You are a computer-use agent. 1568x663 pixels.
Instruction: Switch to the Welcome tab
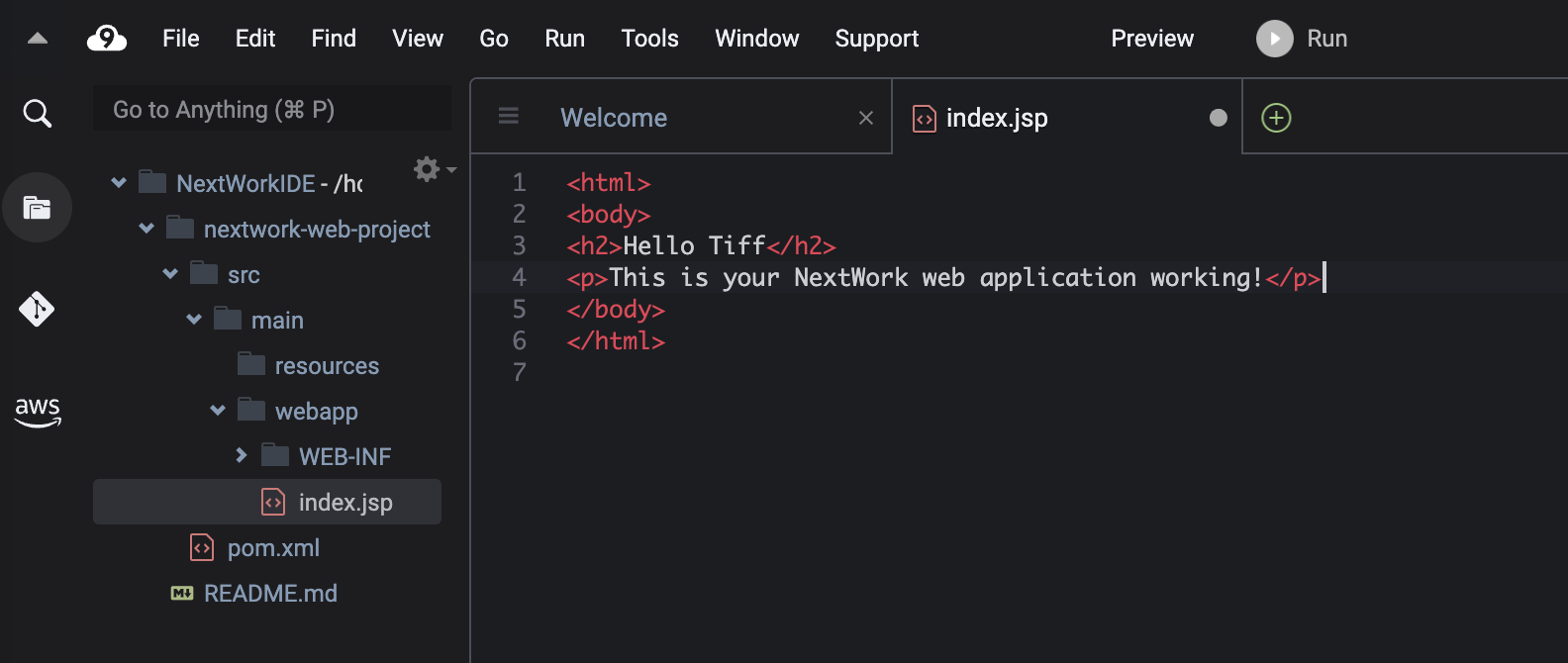tap(614, 118)
